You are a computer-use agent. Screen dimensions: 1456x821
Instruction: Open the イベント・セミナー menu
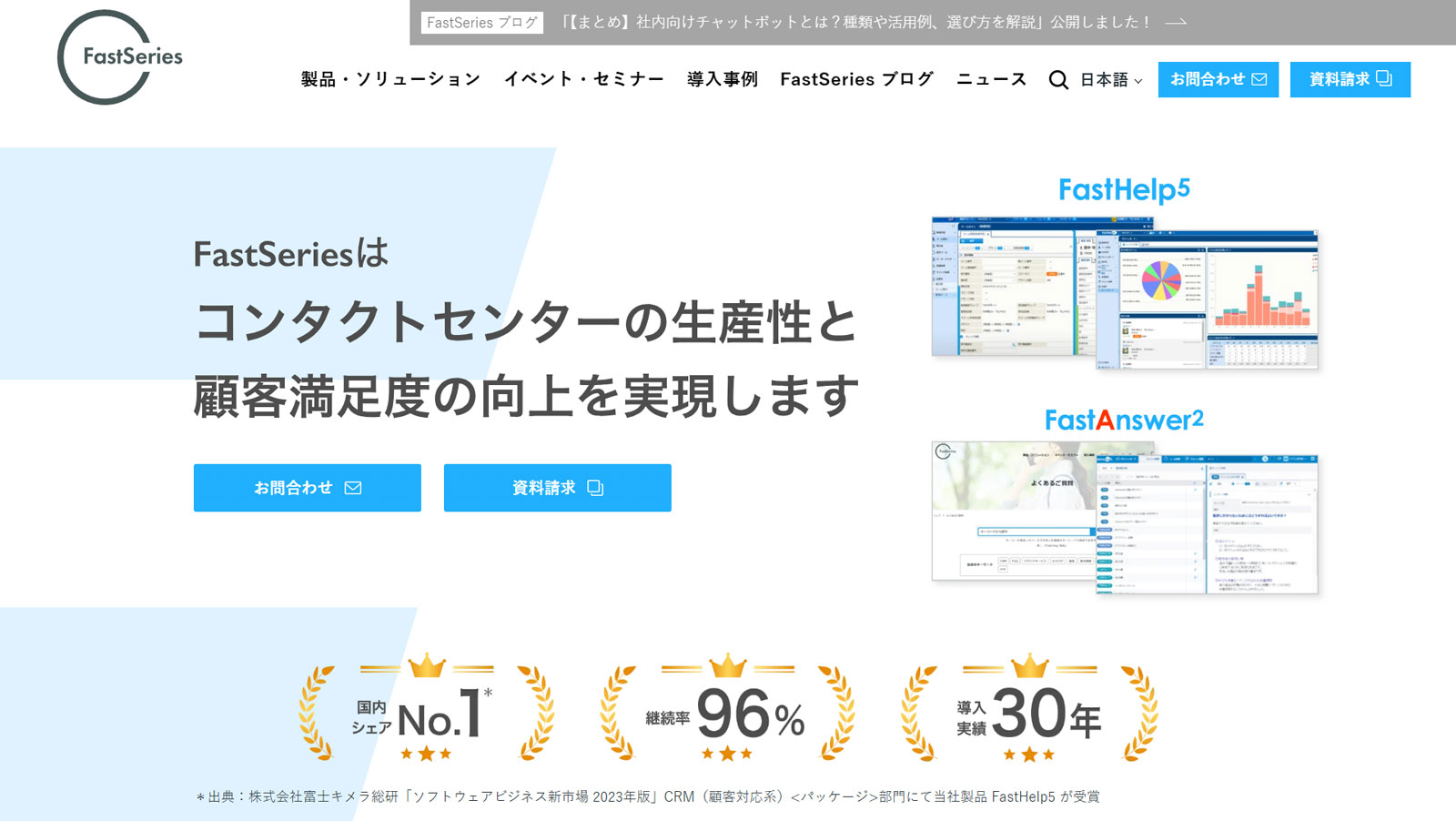(584, 79)
